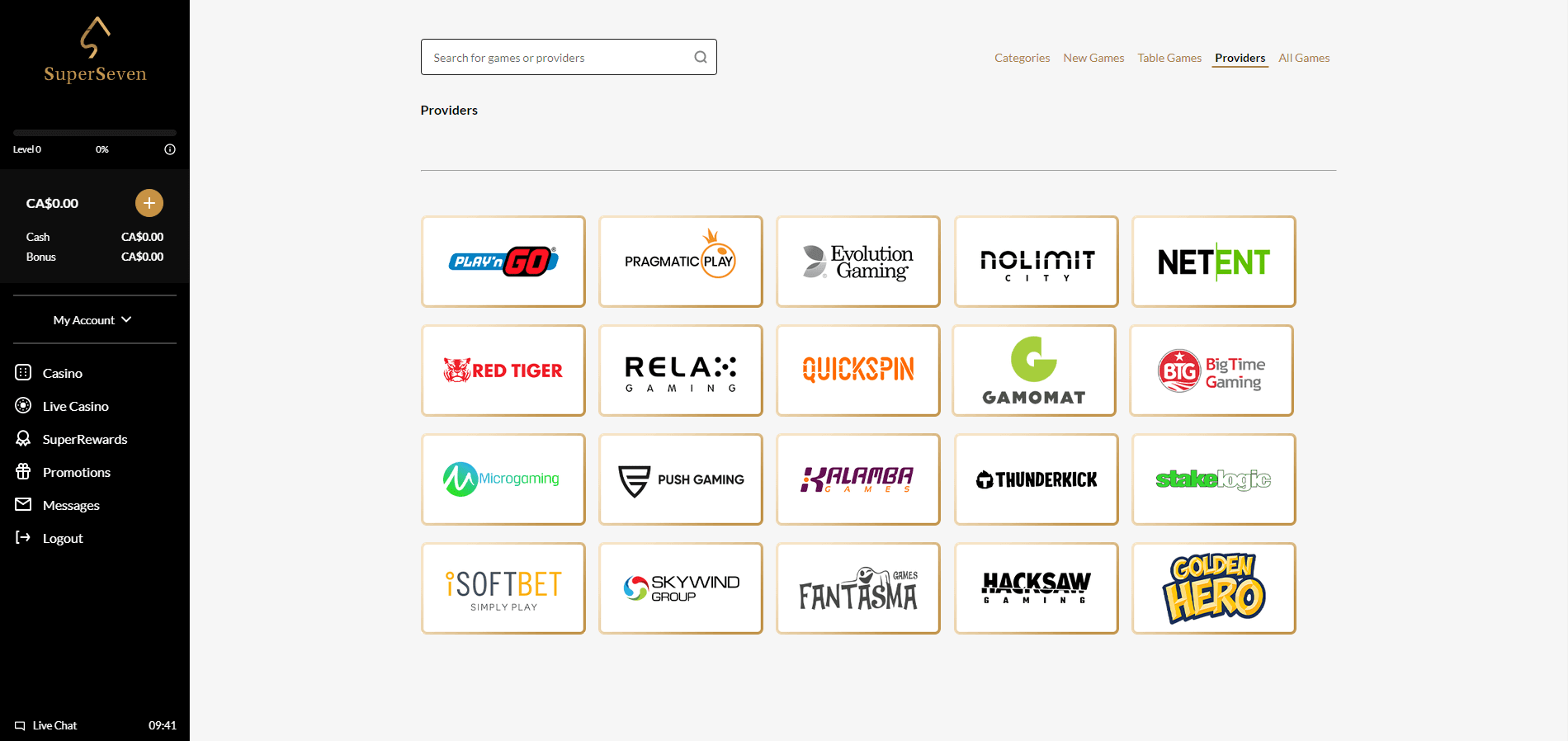This screenshot has height=741, width=1568.
Task: Open the Play'n GO provider tile
Action: click(503, 262)
